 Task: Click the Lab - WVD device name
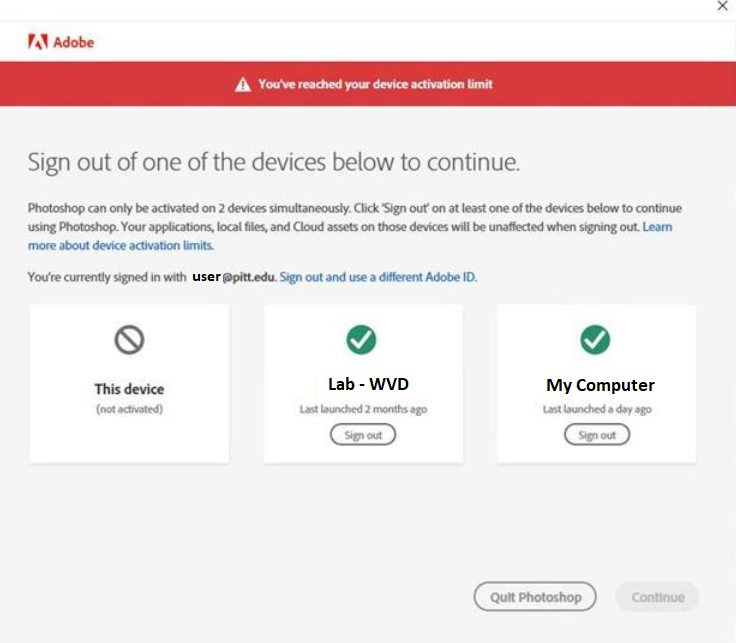pos(368,384)
